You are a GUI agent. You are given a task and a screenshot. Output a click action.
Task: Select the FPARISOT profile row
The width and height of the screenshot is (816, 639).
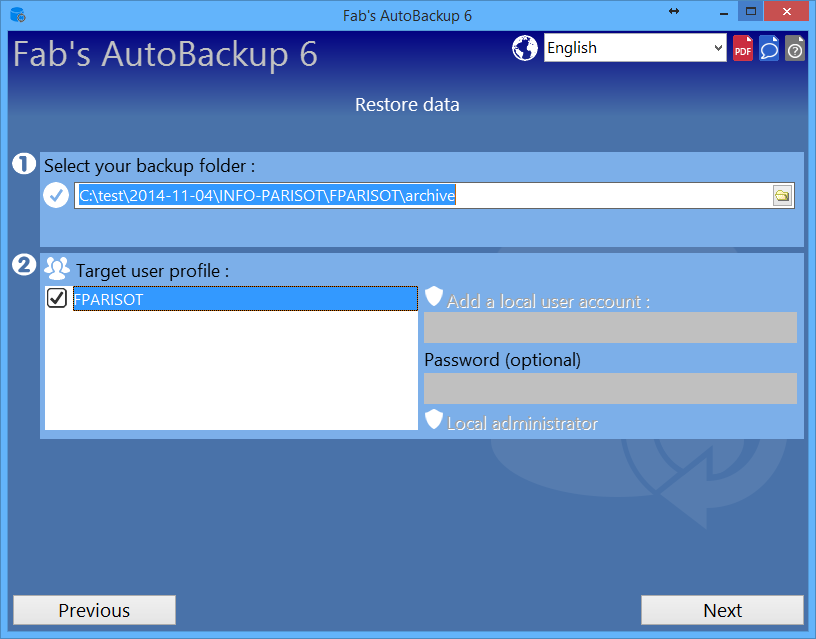(x=245, y=299)
